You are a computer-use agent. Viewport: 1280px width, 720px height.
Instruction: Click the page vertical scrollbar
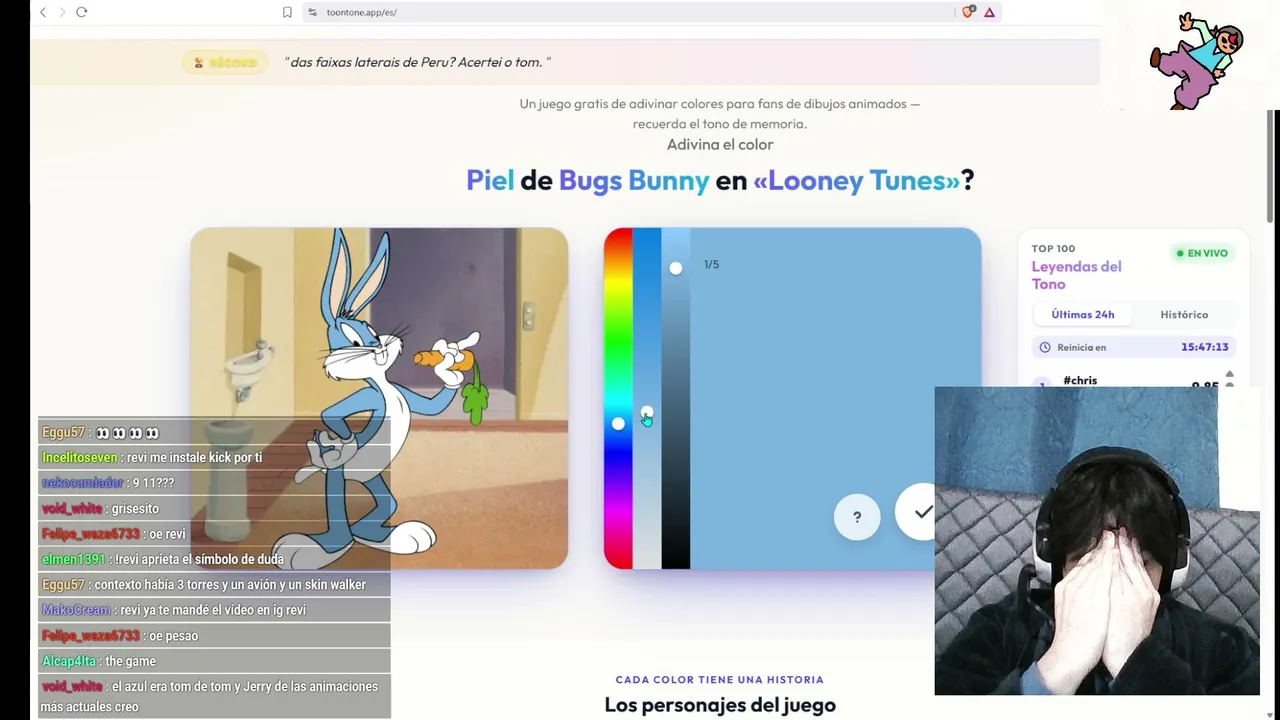[x=1272, y=166]
